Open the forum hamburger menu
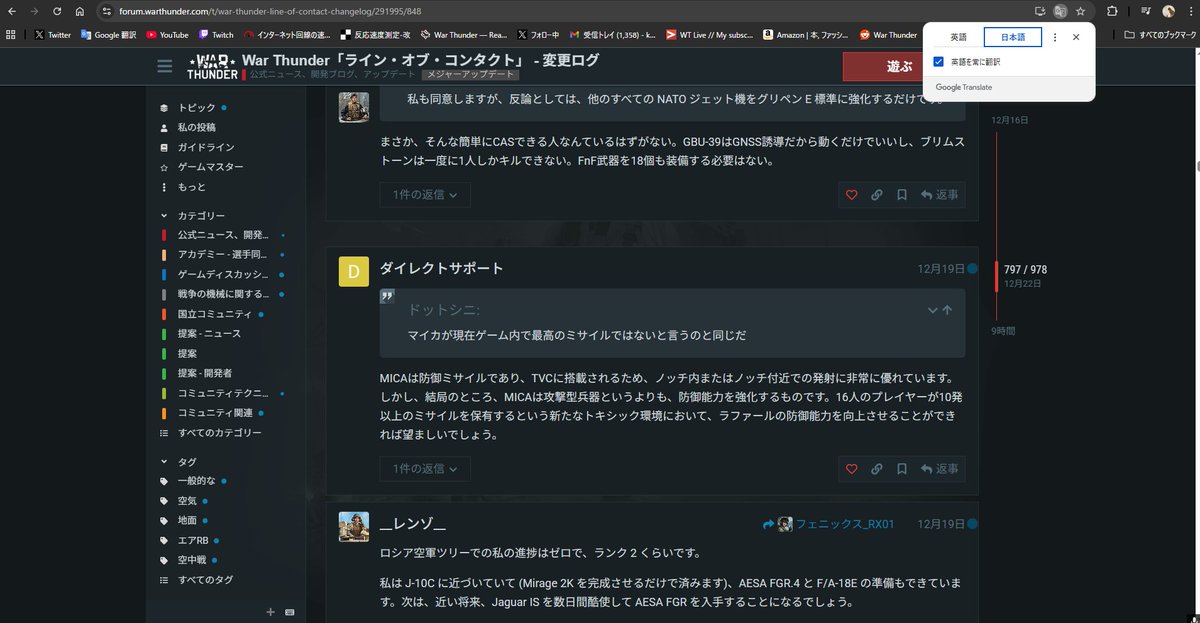 click(x=164, y=65)
